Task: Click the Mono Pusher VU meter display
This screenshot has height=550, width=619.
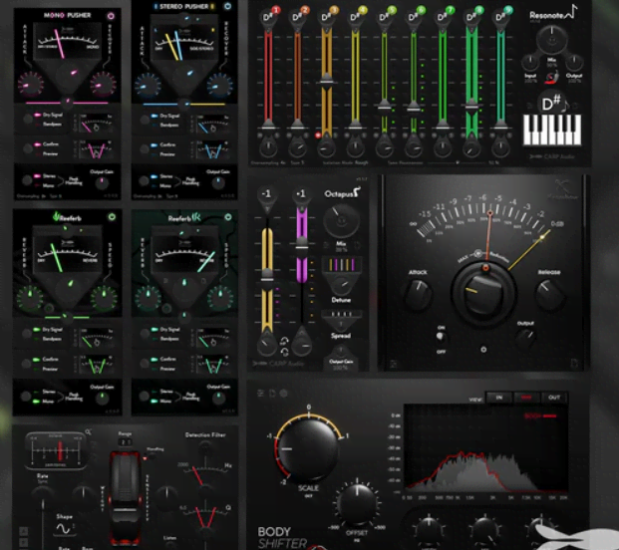Action: tap(67, 41)
